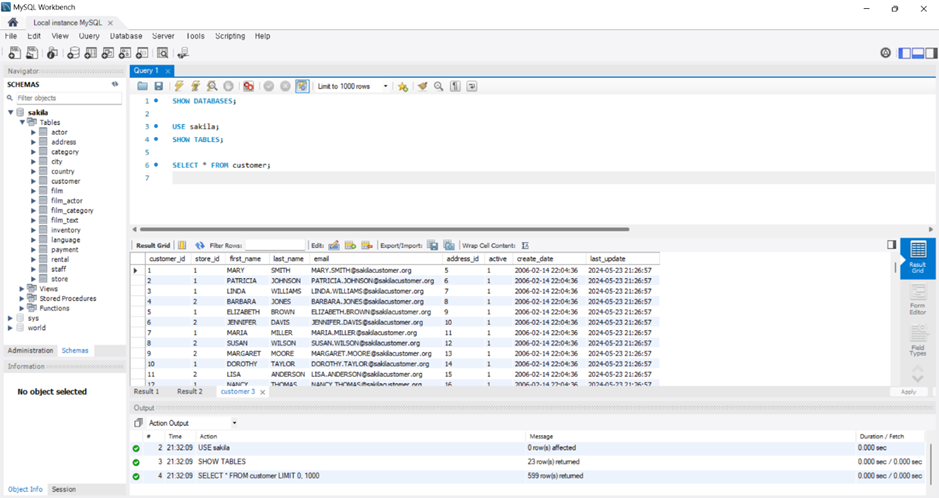This screenshot has height=498, width=939.
Task: Open the Database menu
Action: (126, 36)
